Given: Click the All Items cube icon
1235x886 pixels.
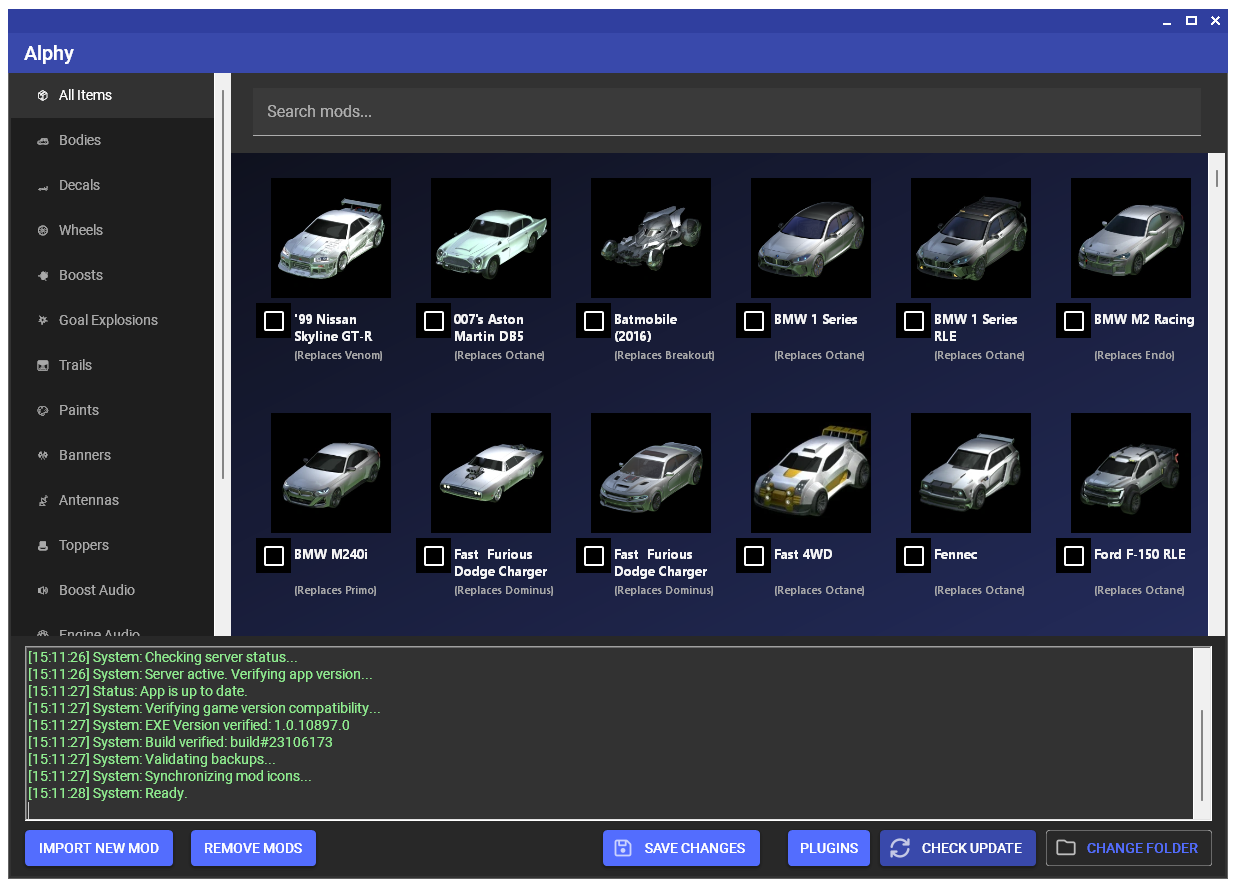Looking at the screenshot, I should (x=43, y=96).
